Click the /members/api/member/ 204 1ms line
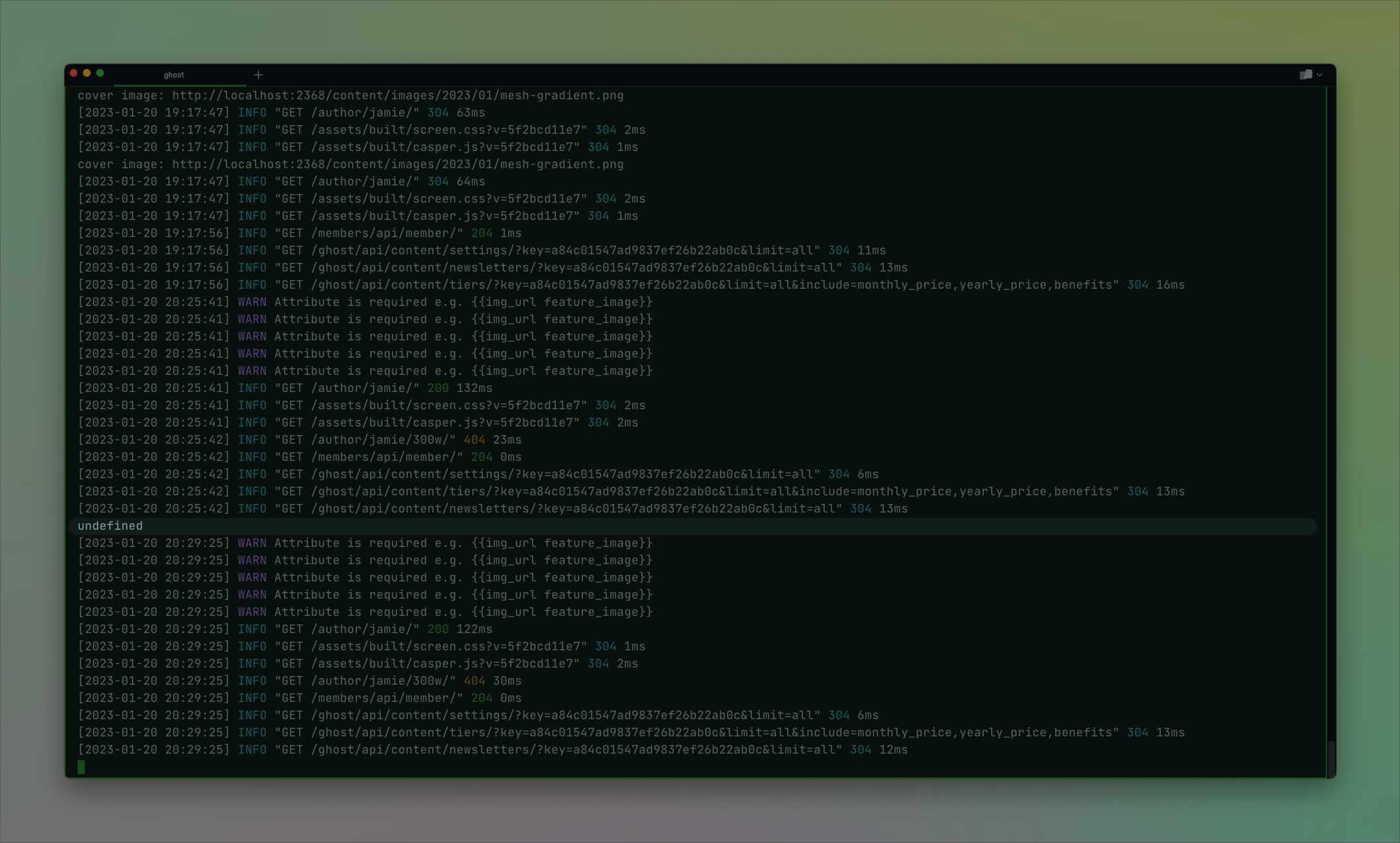Viewport: 1400px width, 843px height. tap(299, 233)
